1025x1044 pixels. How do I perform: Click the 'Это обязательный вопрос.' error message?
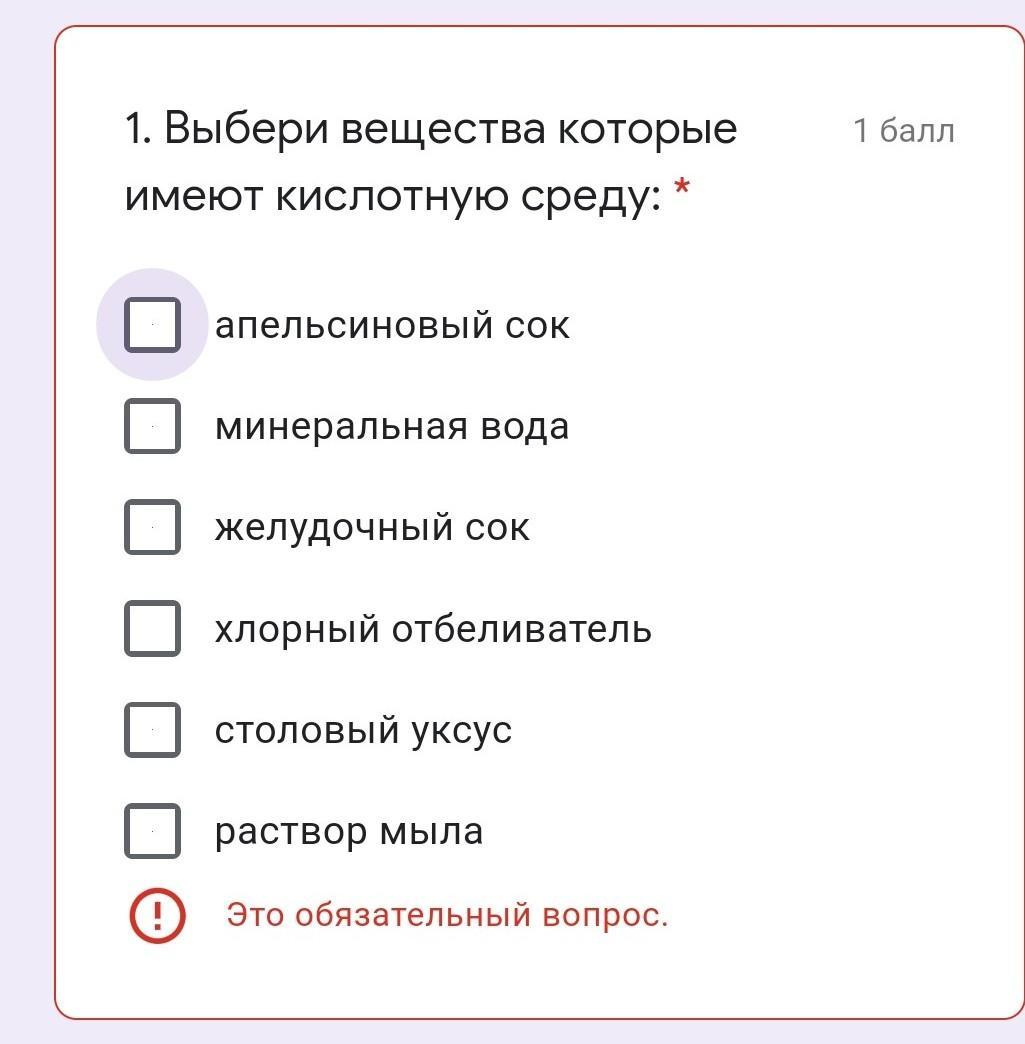click(447, 915)
